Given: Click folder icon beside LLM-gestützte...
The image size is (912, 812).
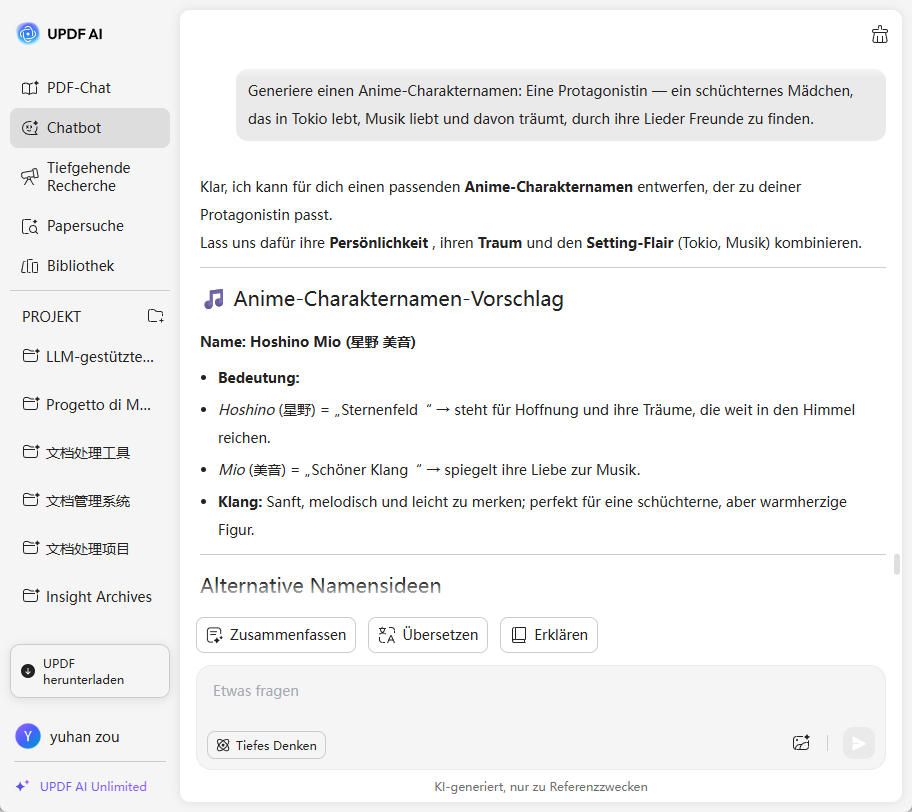Looking at the screenshot, I should click(31, 355).
